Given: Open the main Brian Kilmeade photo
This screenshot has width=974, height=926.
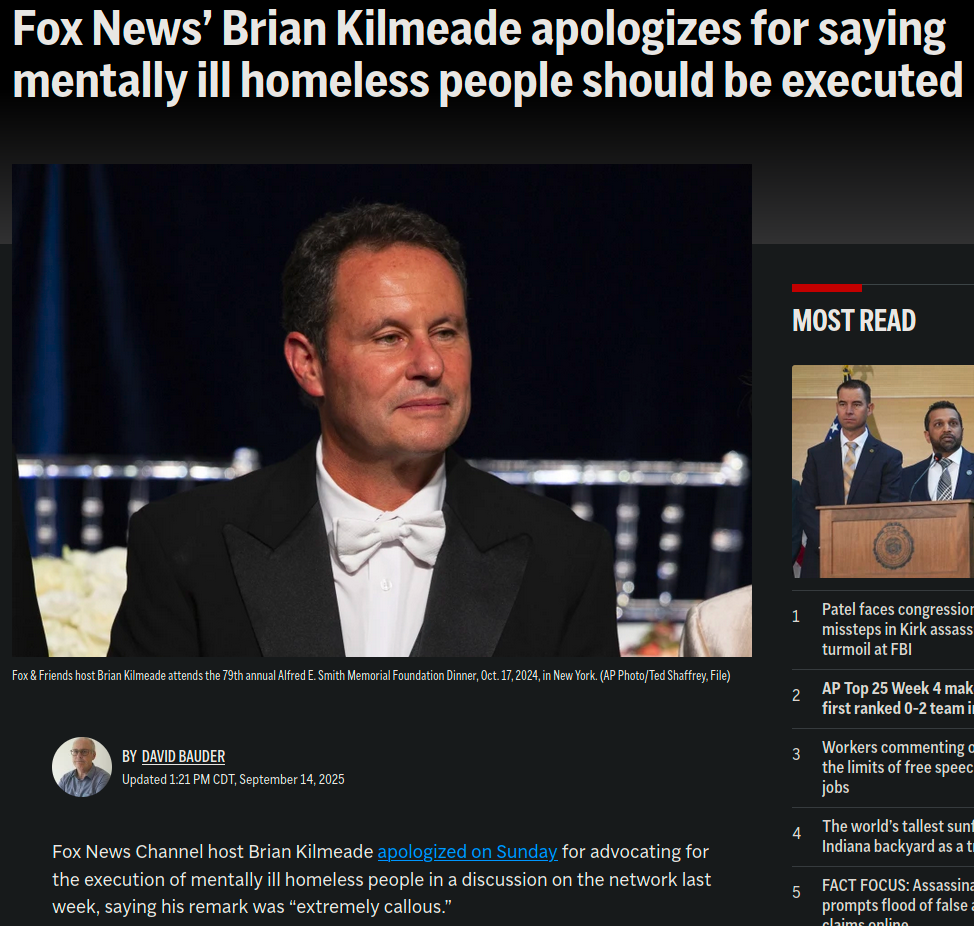Looking at the screenshot, I should (381, 410).
